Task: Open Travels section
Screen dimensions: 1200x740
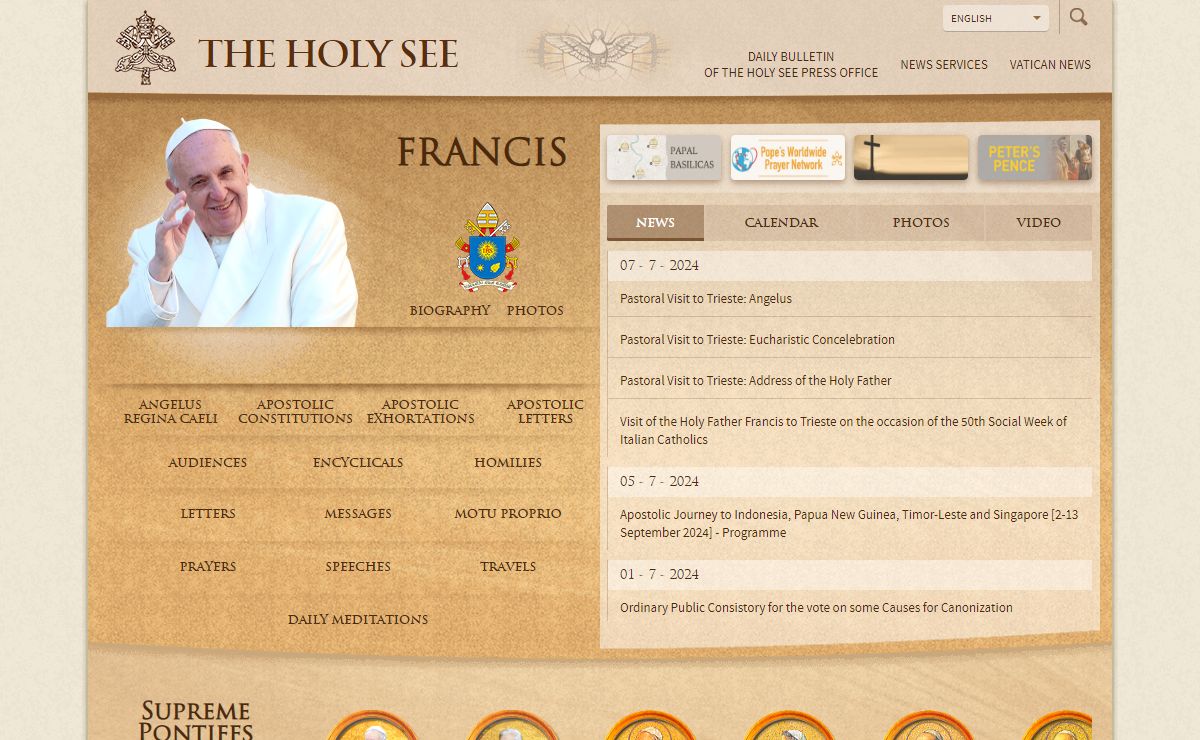Action: point(508,567)
